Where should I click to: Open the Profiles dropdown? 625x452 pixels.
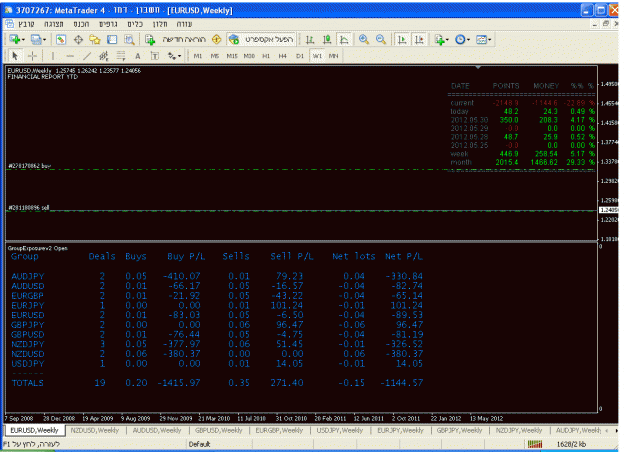pos(38,39)
